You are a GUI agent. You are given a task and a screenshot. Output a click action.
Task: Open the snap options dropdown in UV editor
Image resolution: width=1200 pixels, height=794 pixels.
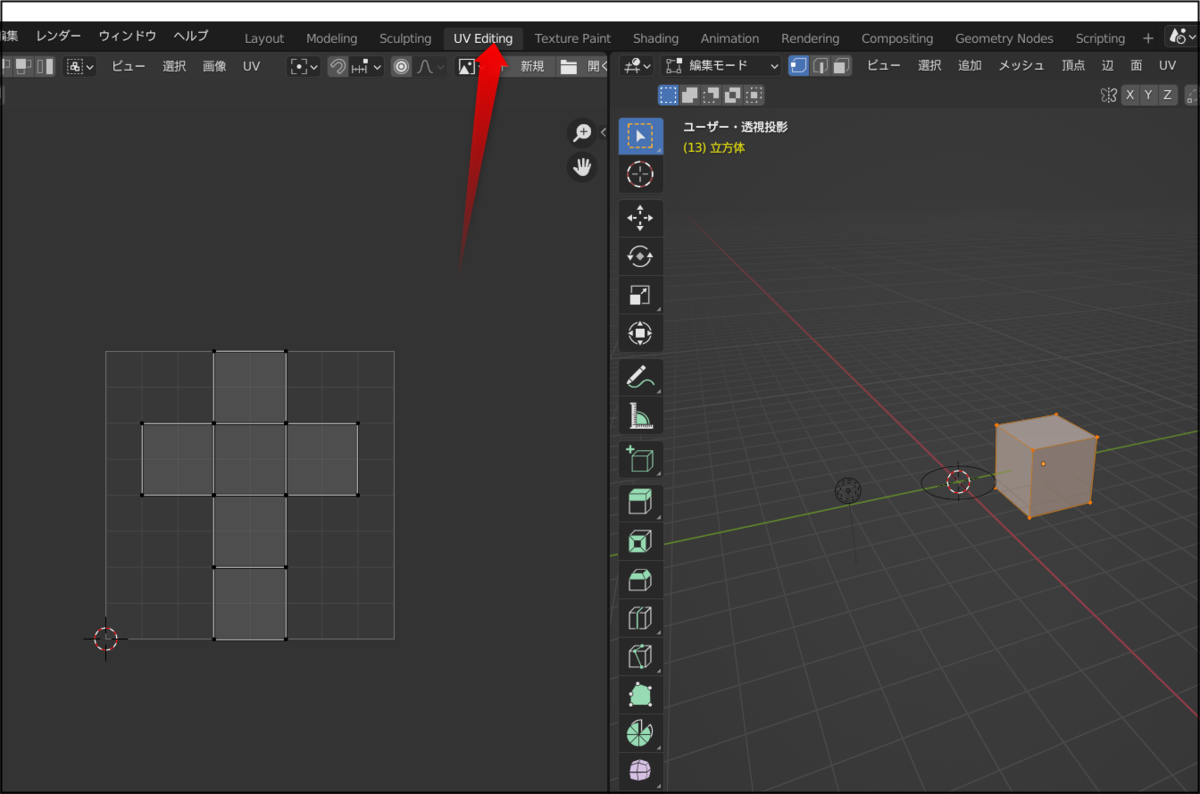click(367, 67)
